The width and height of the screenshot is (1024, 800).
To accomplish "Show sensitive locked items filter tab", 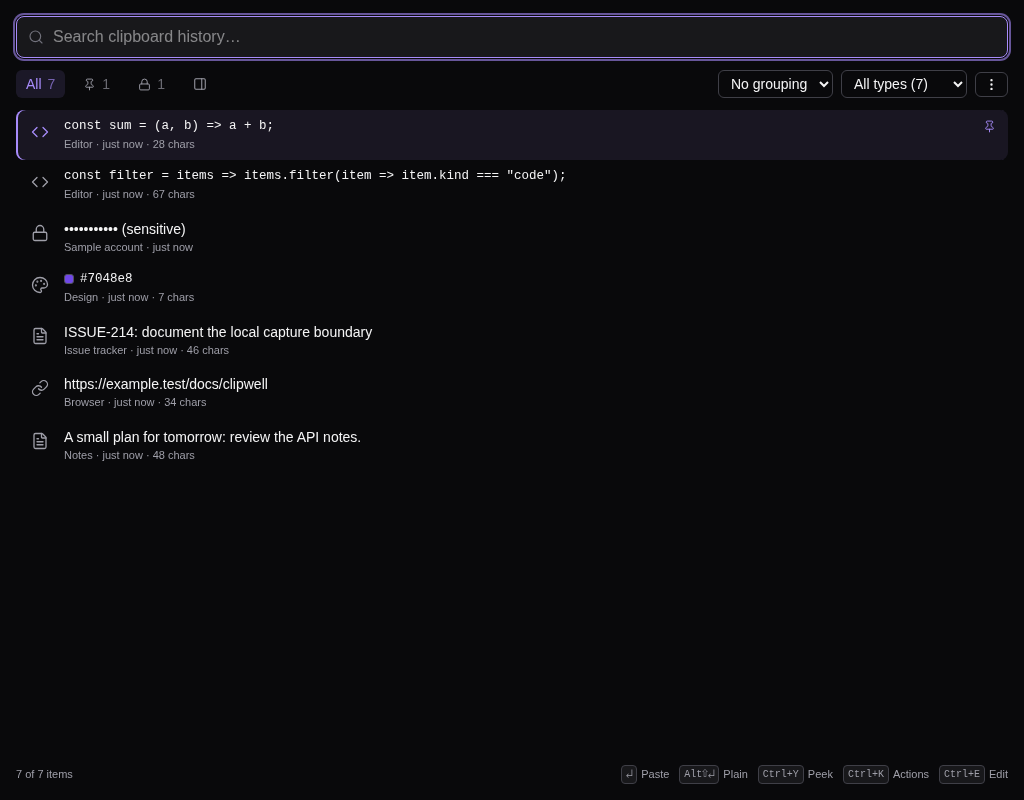I will click(x=152, y=84).
